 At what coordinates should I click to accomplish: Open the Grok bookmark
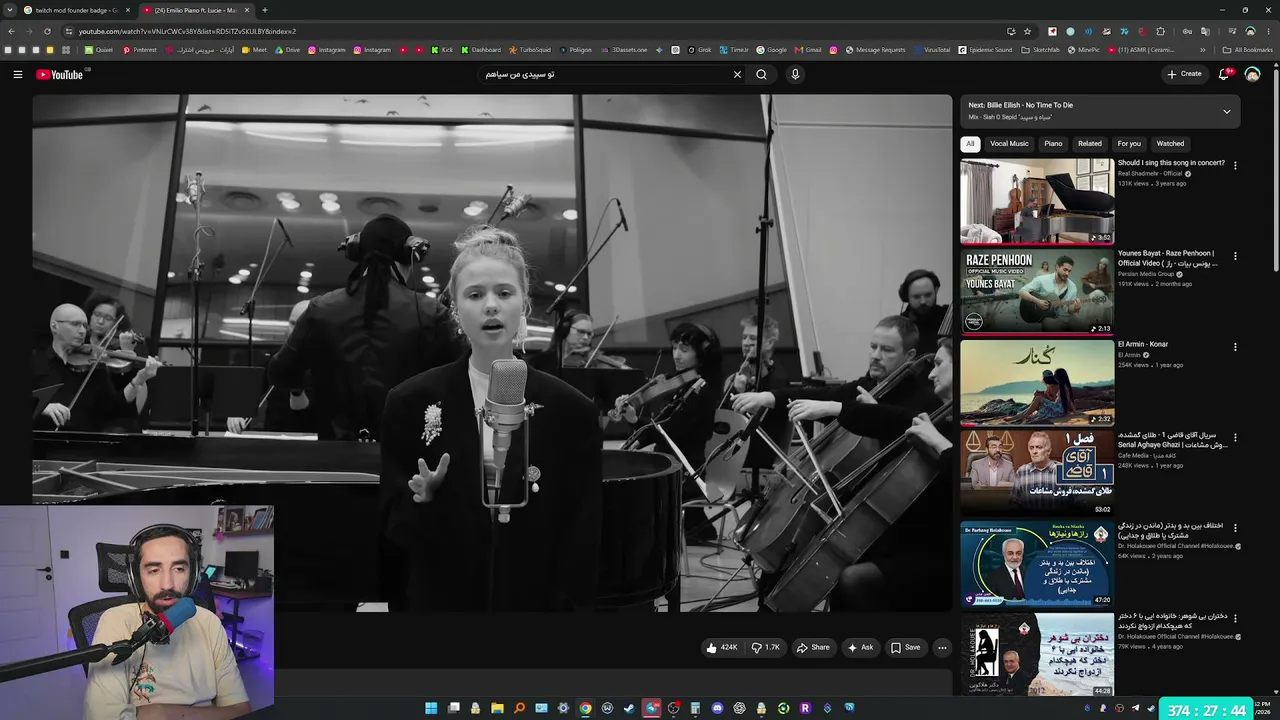click(x=700, y=50)
